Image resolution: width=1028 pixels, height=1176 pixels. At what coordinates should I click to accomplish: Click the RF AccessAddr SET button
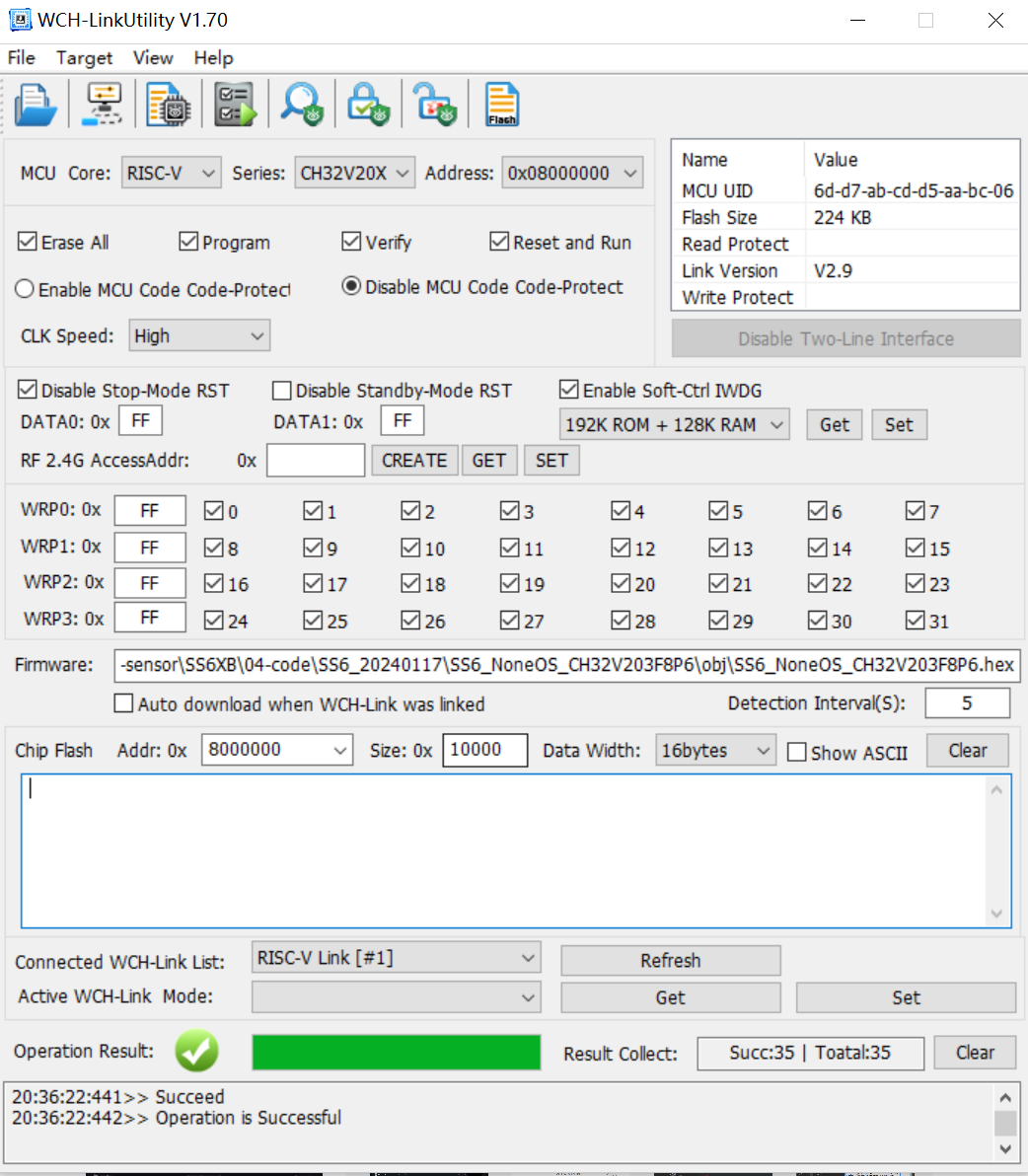(x=551, y=461)
